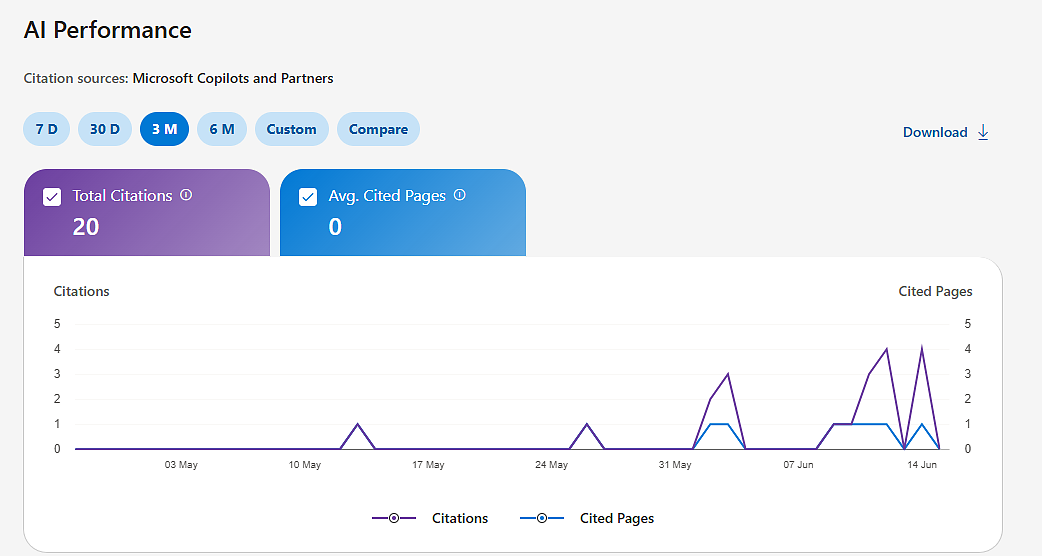The image size is (1042, 556).
Task: Toggle the Citations series in the legend
Action: tap(430, 518)
